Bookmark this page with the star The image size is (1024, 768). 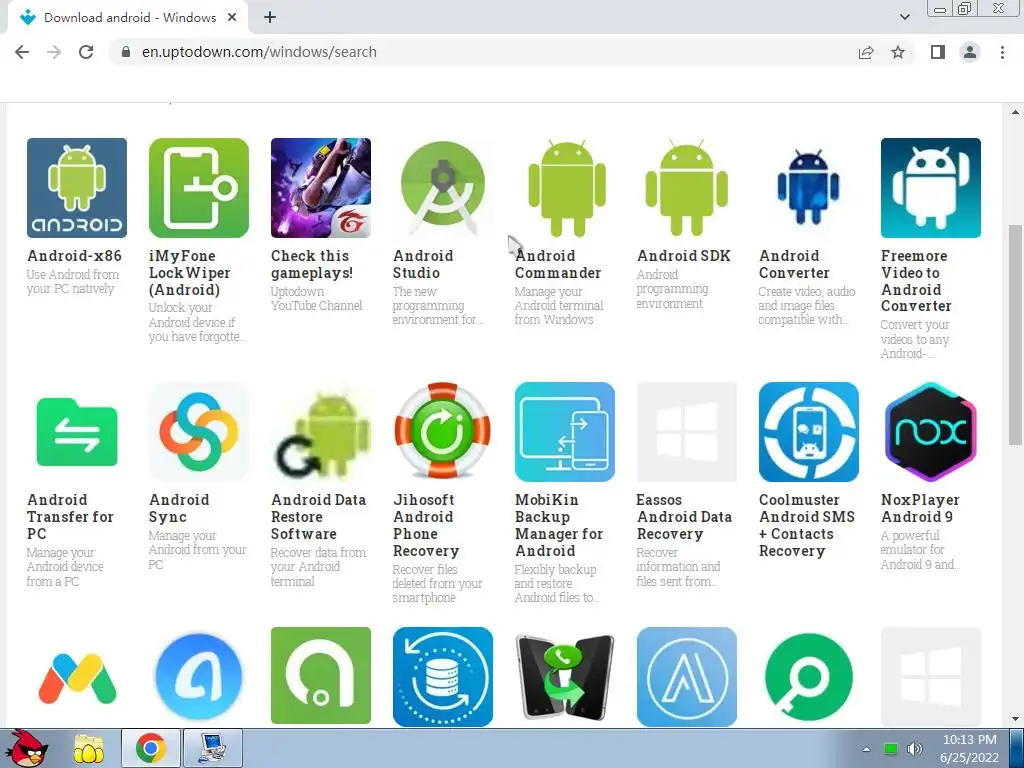tap(898, 52)
